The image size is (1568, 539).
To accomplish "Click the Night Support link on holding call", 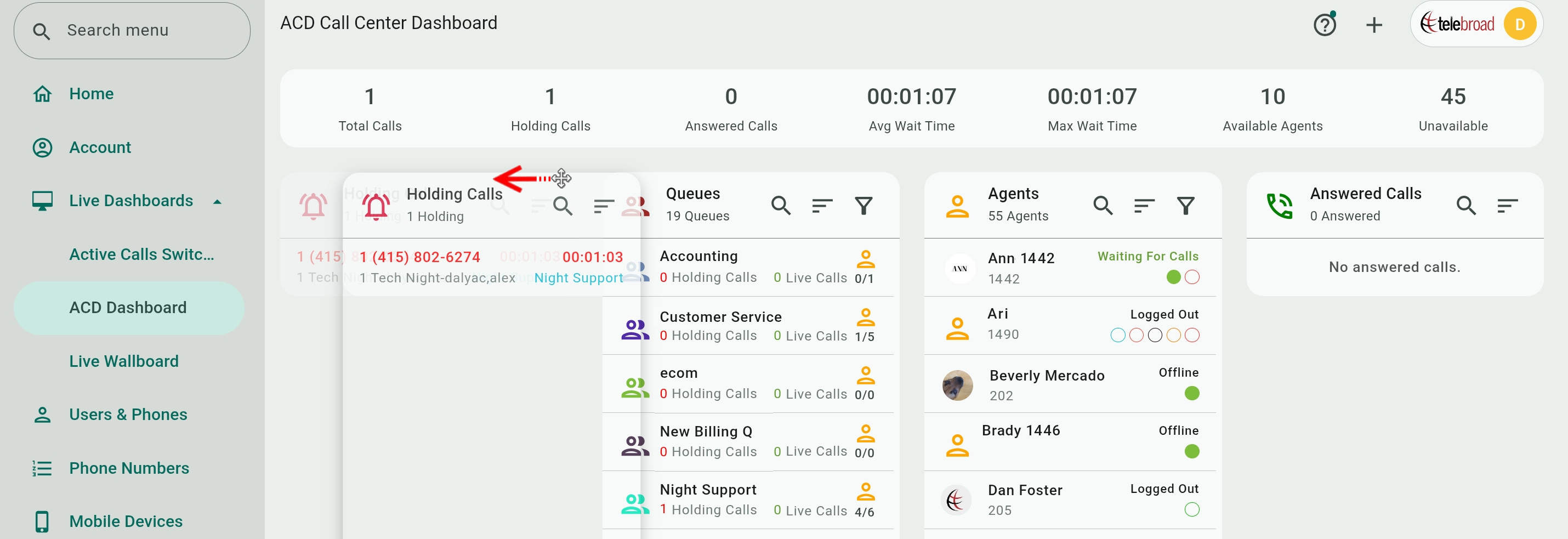I will [x=578, y=277].
